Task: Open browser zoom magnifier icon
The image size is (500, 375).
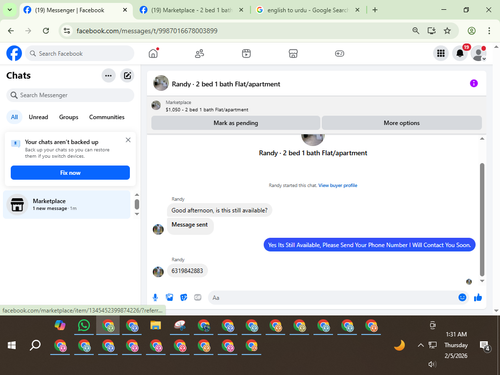Action: coord(415,31)
